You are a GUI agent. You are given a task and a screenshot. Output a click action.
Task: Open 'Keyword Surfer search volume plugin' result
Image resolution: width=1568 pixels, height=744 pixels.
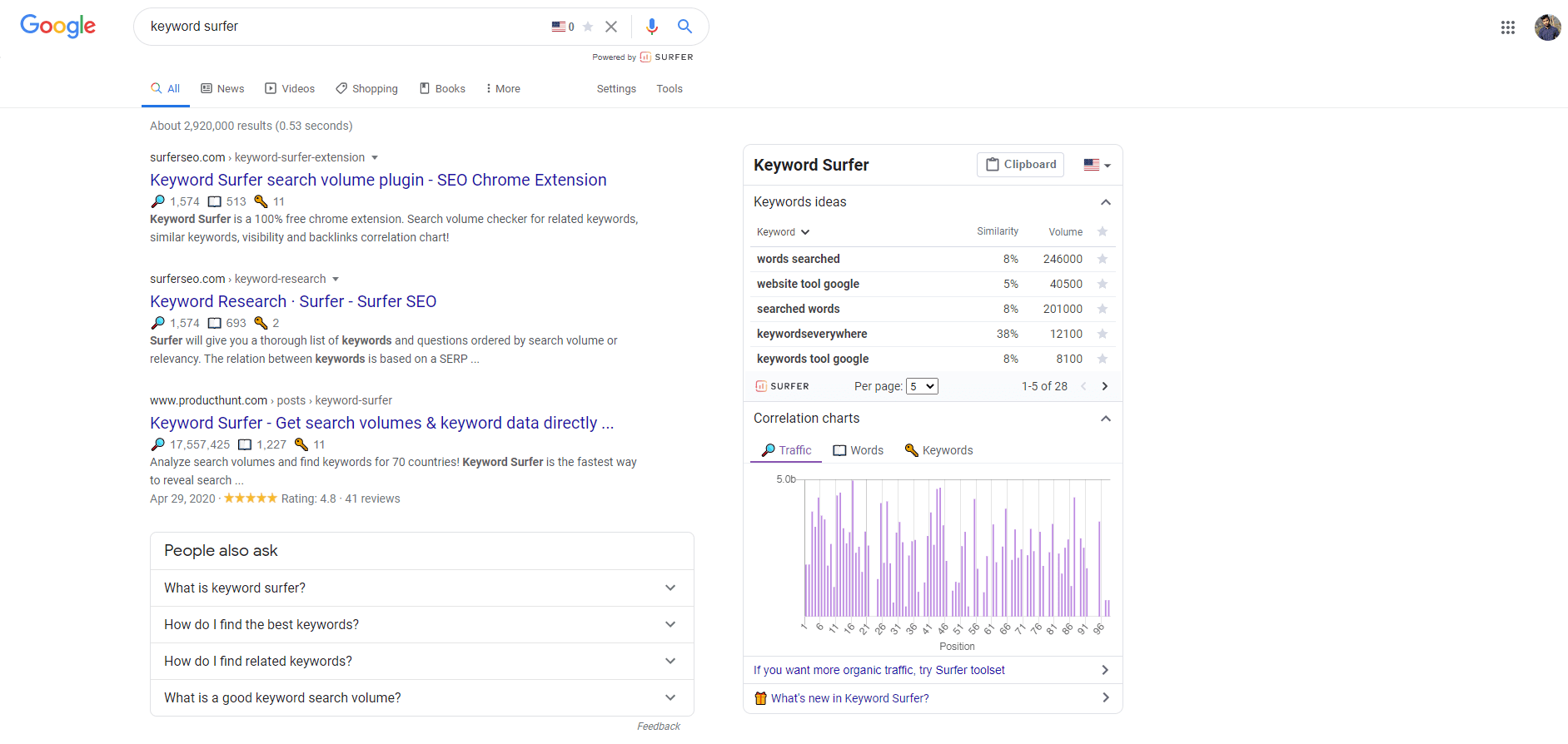378,180
